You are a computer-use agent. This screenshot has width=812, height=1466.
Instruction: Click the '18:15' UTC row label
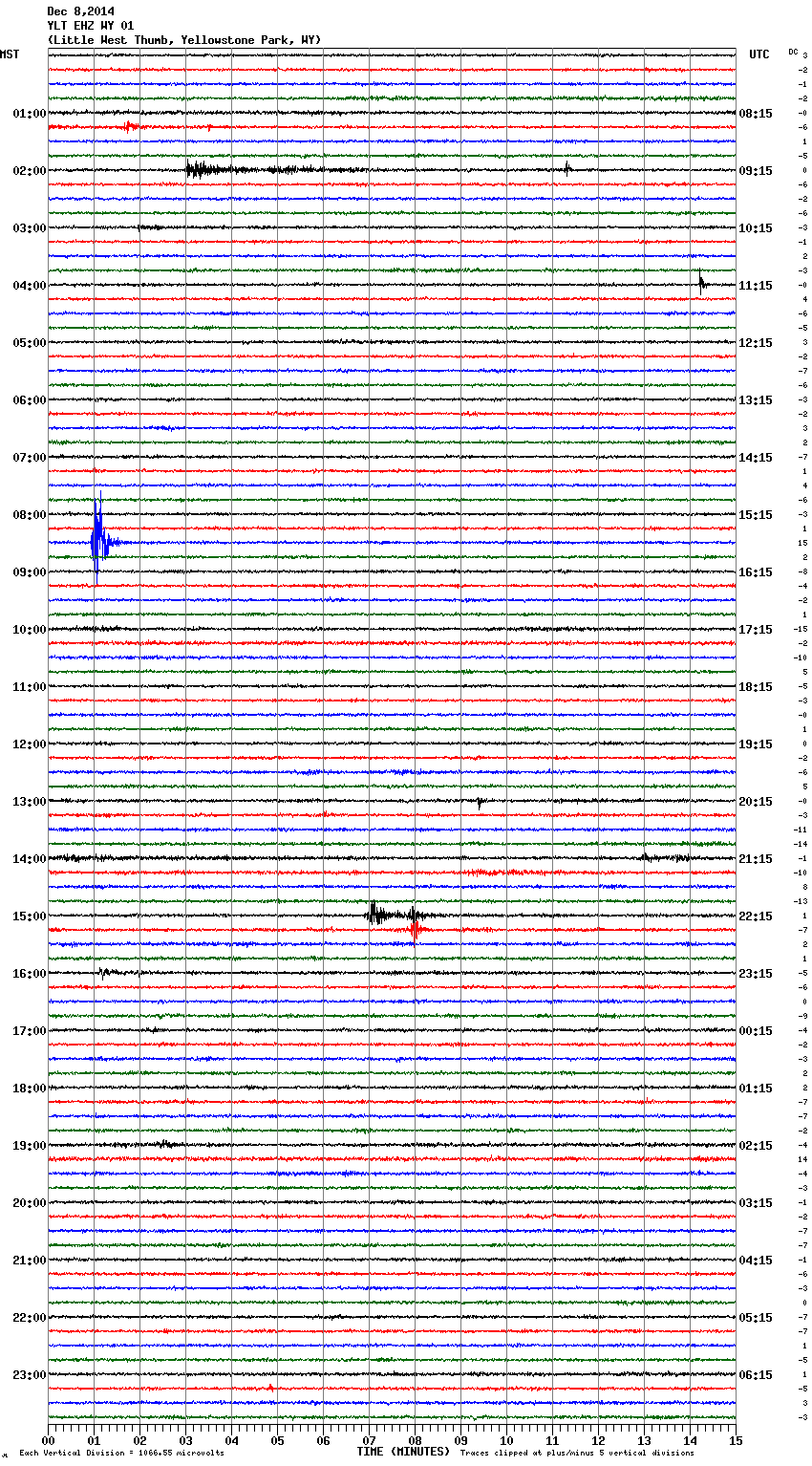756,687
